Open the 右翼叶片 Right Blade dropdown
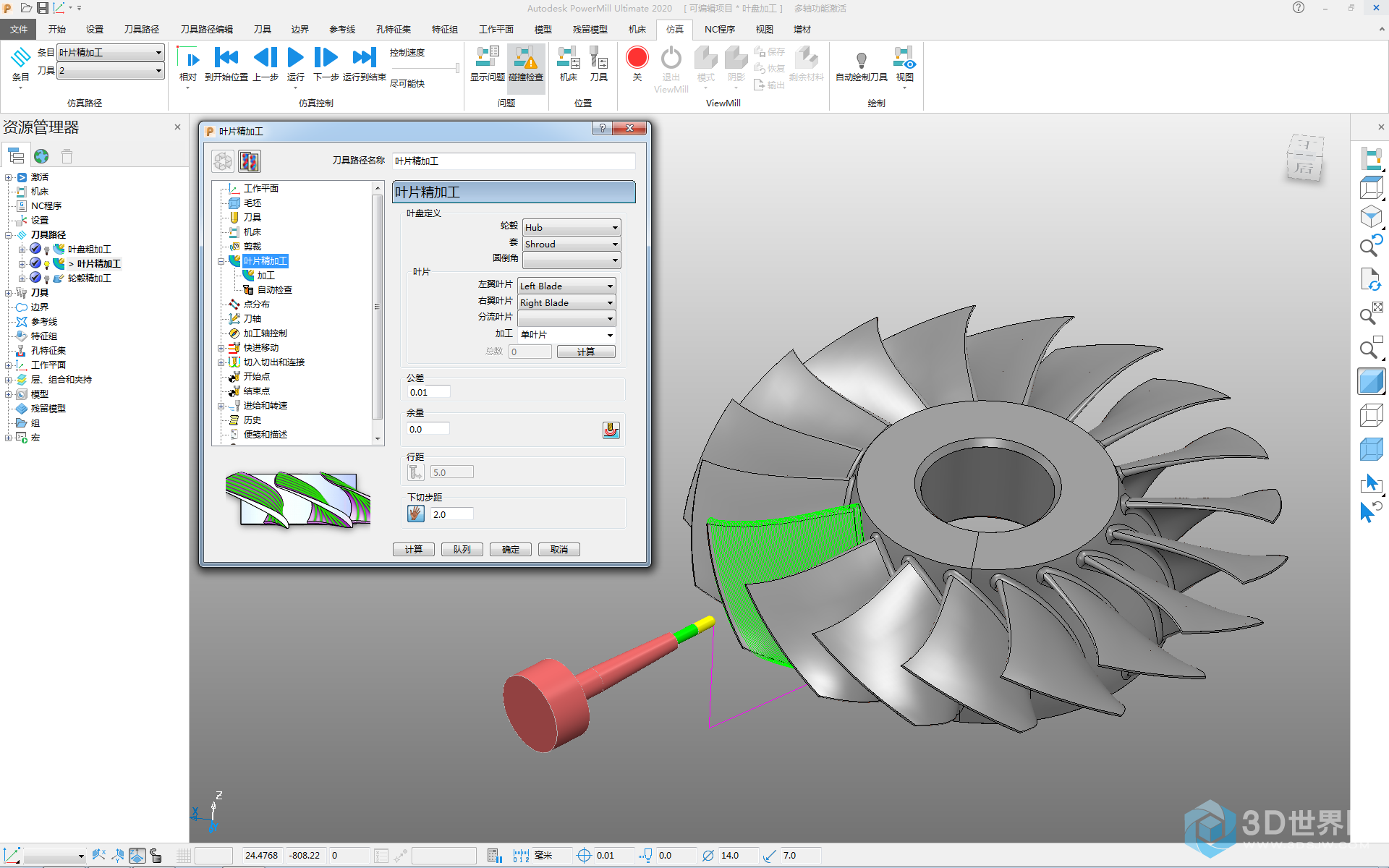Image resolution: width=1389 pixels, height=868 pixels. coord(566,303)
